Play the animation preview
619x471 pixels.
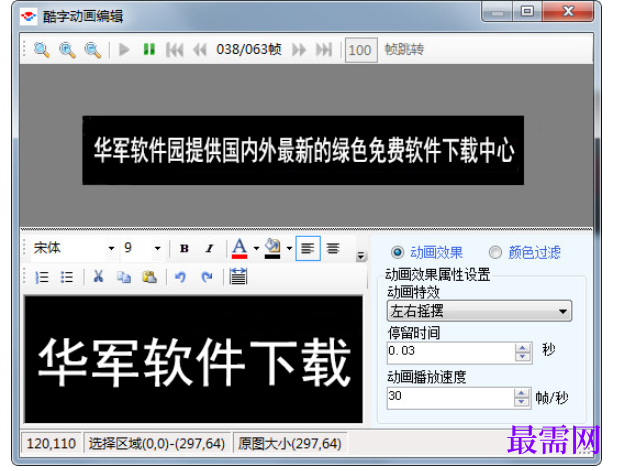pos(124,50)
